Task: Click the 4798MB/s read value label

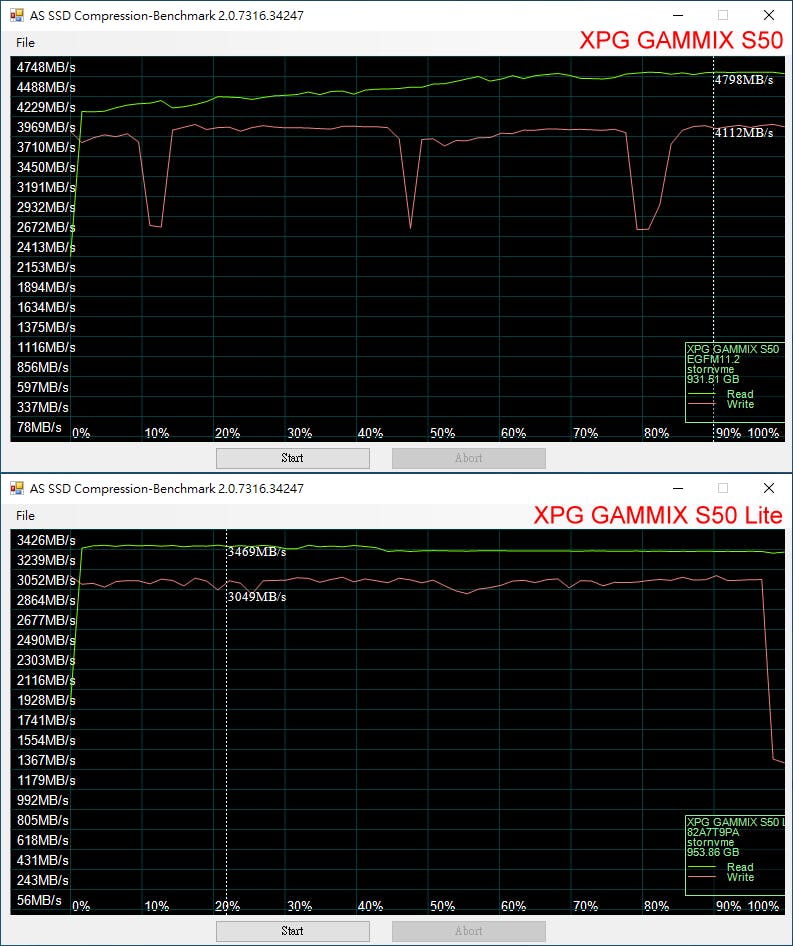Action: 744,80
